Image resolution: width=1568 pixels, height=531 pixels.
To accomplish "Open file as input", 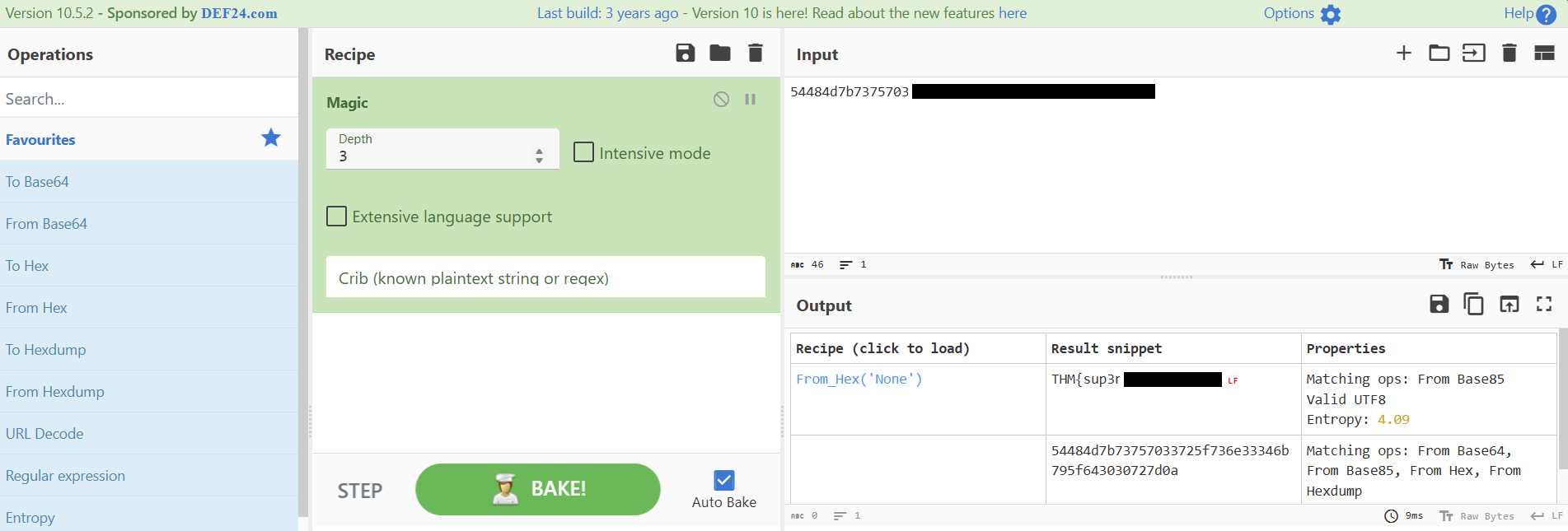I will click(x=1474, y=54).
